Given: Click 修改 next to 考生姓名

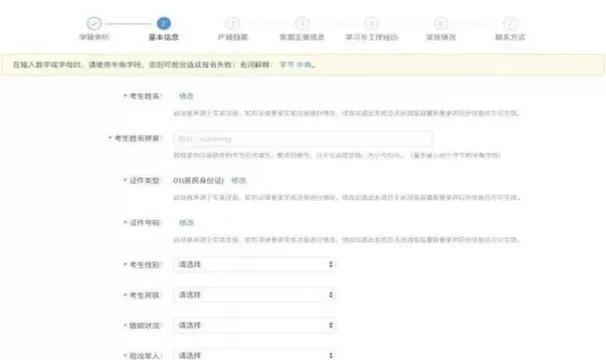Looking at the screenshot, I should tap(186, 96).
